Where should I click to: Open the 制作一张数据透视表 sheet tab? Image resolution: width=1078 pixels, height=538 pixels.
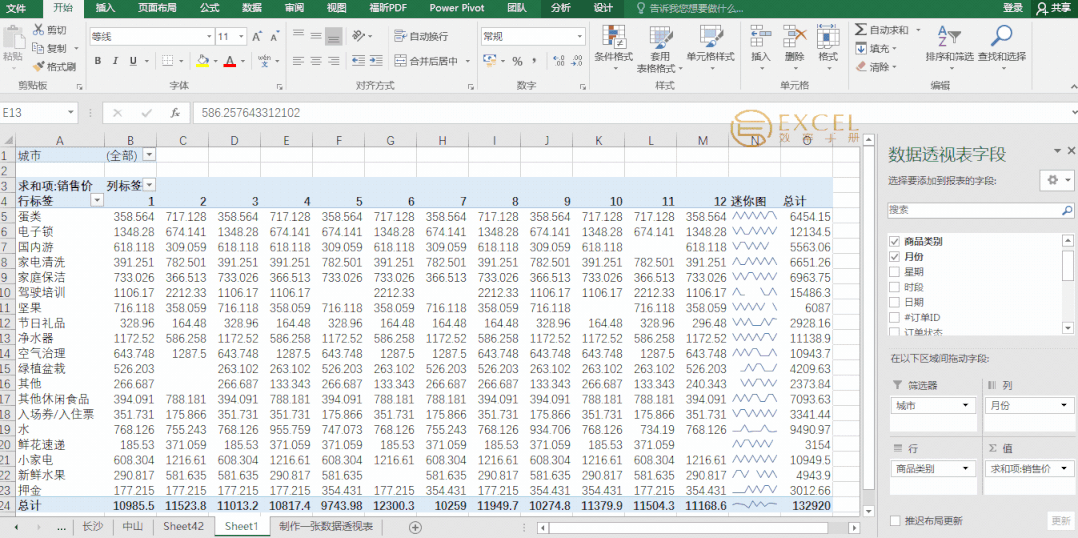click(x=326, y=527)
